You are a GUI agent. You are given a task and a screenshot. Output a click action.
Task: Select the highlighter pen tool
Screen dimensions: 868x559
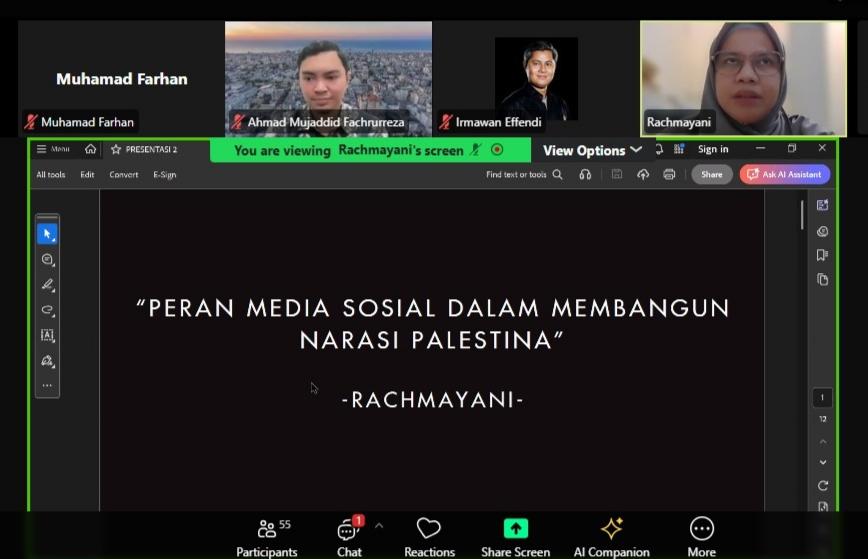[x=47, y=285]
